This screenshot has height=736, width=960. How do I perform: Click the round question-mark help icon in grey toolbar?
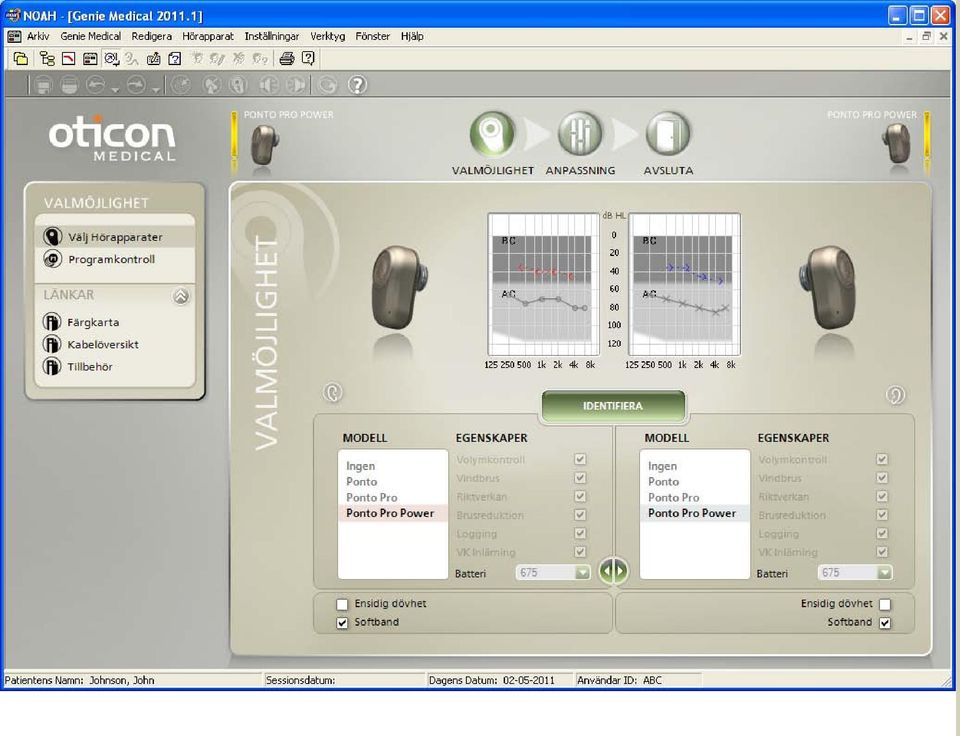pyautogui.click(x=358, y=84)
